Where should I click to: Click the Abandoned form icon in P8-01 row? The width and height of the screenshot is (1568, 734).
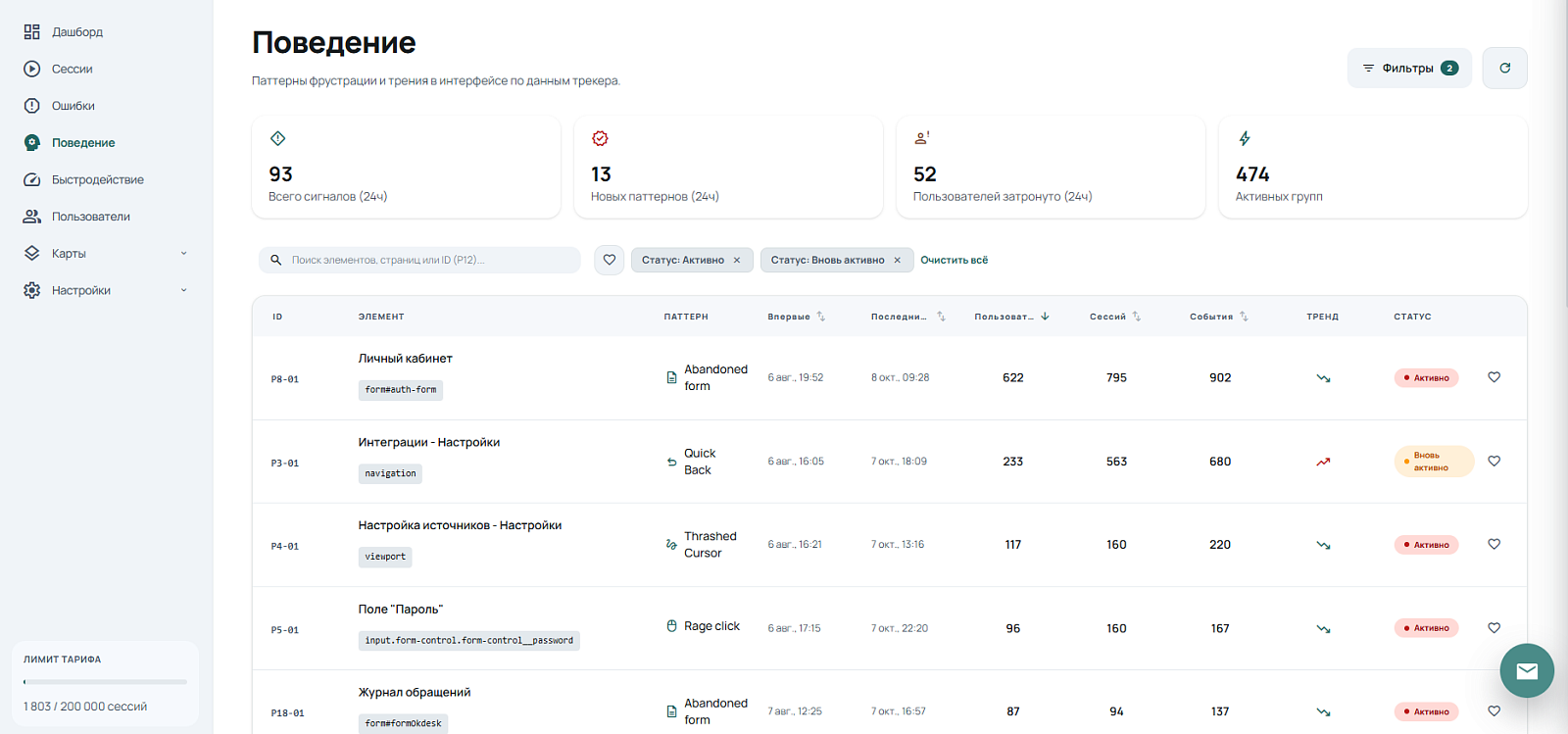click(x=671, y=377)
